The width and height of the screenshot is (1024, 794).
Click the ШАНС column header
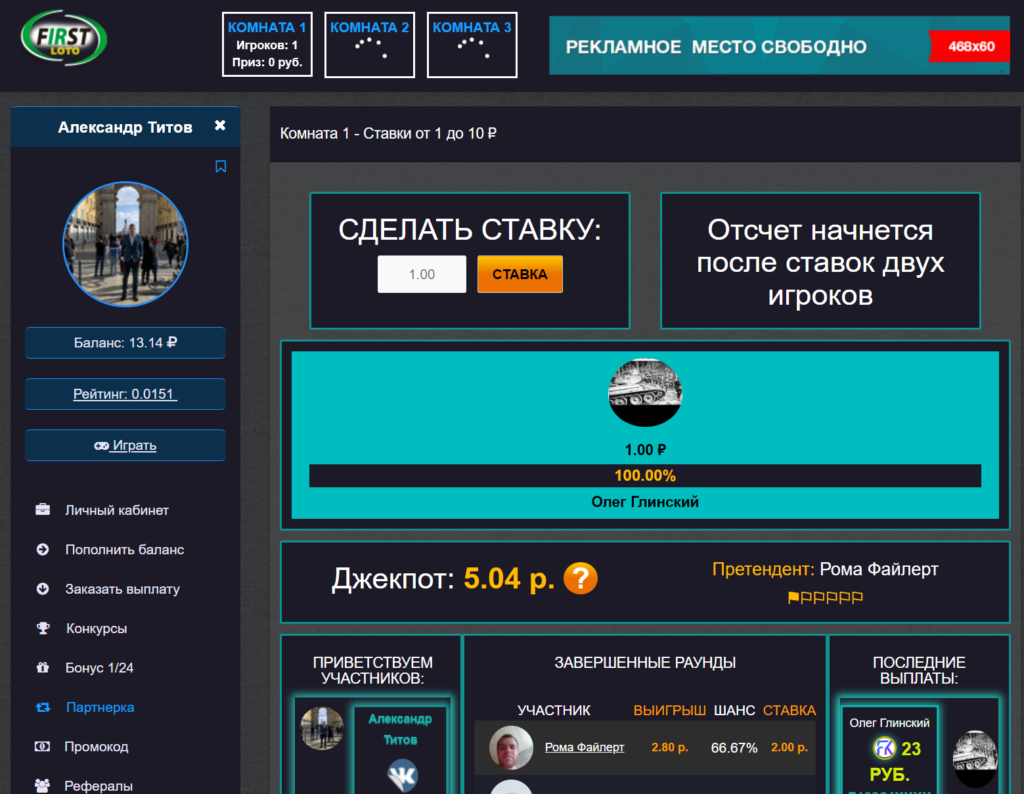point(734,710)
